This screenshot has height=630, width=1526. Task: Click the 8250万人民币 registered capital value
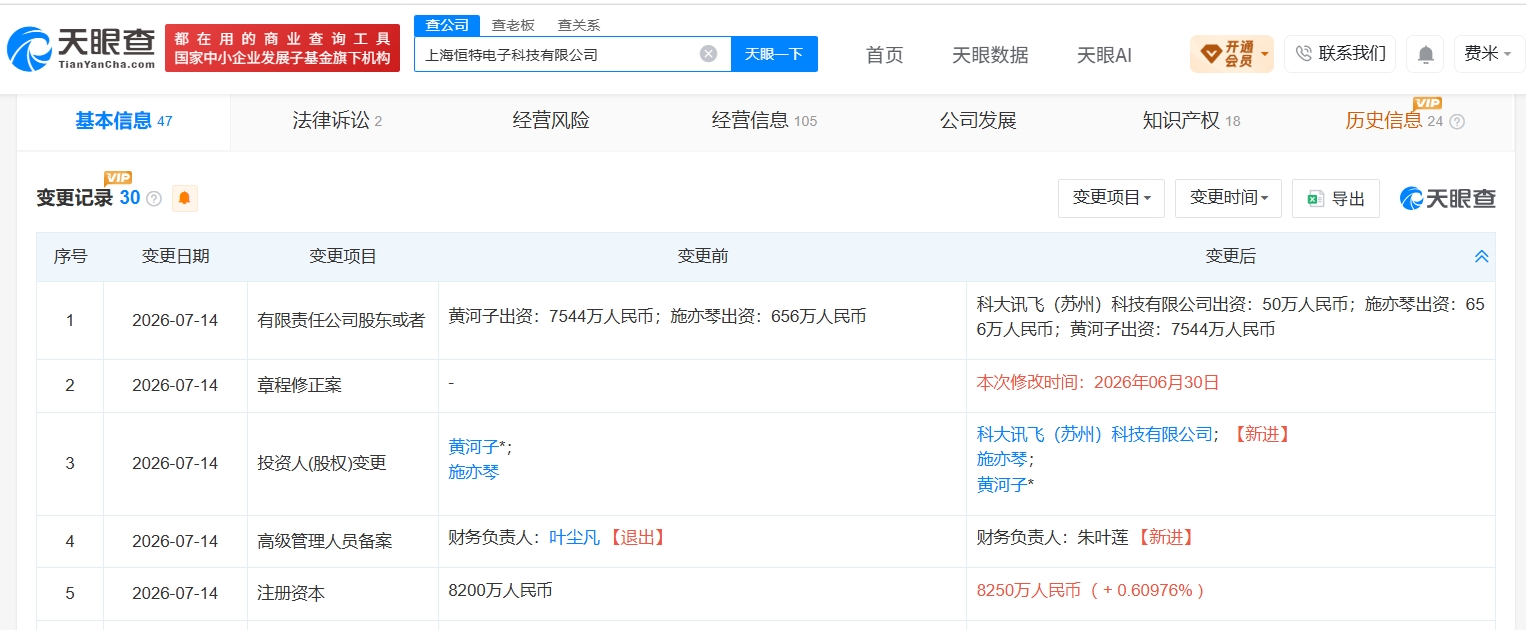tap(1029, 591)
